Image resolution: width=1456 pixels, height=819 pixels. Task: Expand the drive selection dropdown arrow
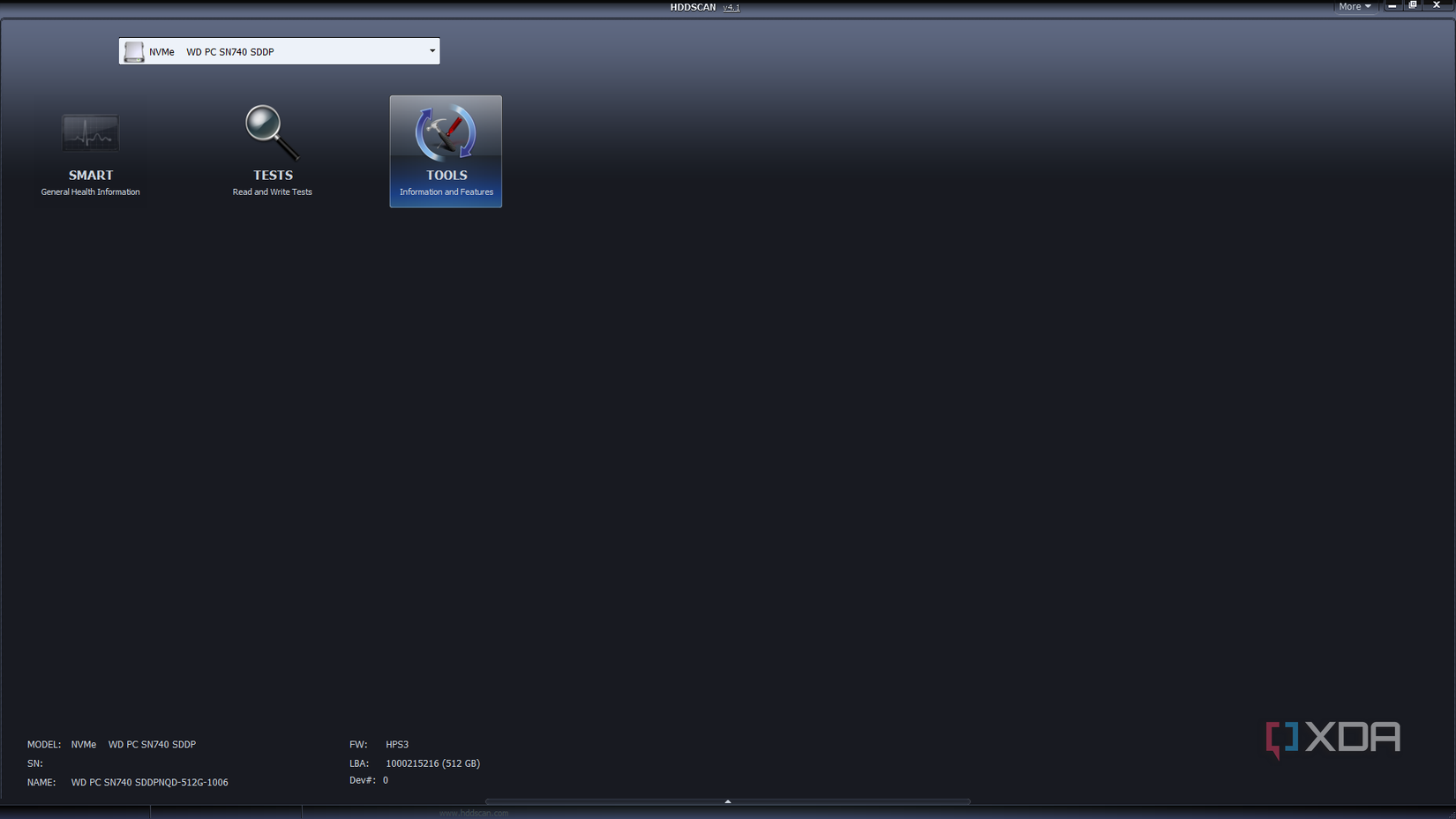coord(432,51)
